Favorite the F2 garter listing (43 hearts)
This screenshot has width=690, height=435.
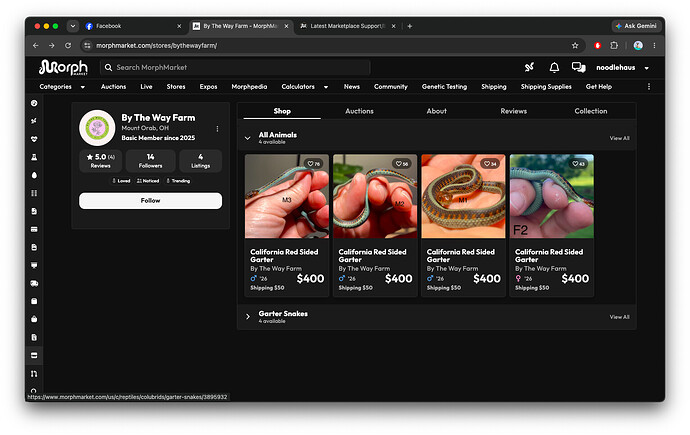578,164
